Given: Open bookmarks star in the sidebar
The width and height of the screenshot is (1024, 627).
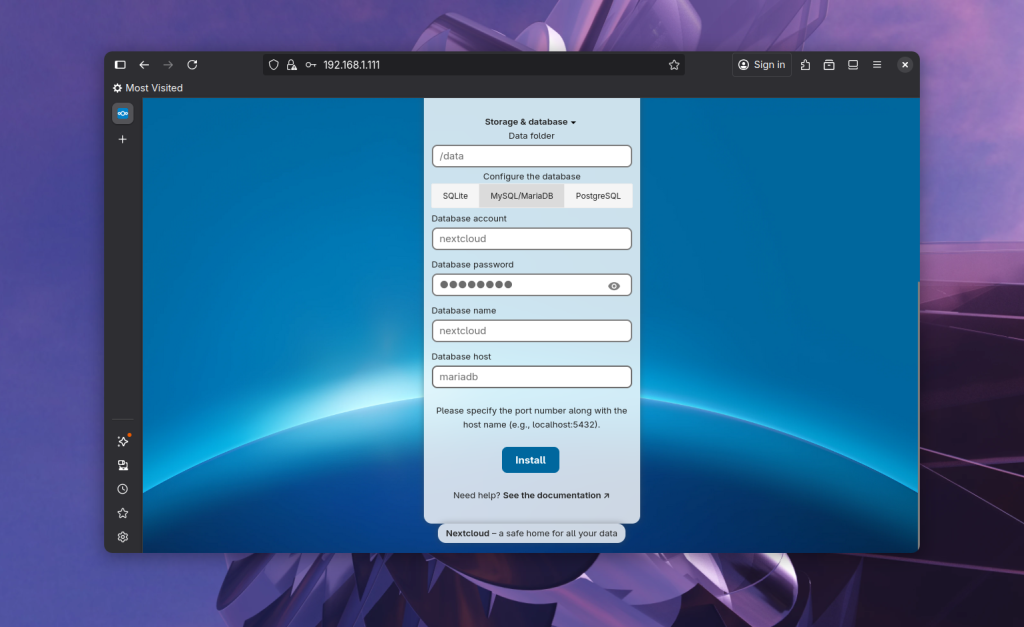Looking at the screenshot, I should click(x=123, y=513).
